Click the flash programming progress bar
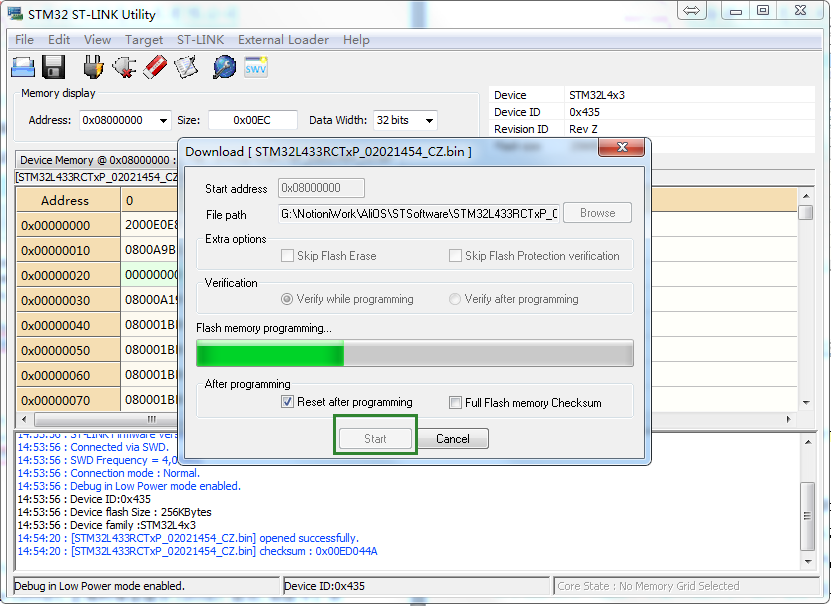This screenshot has height=606, width=831. point(415,353)
